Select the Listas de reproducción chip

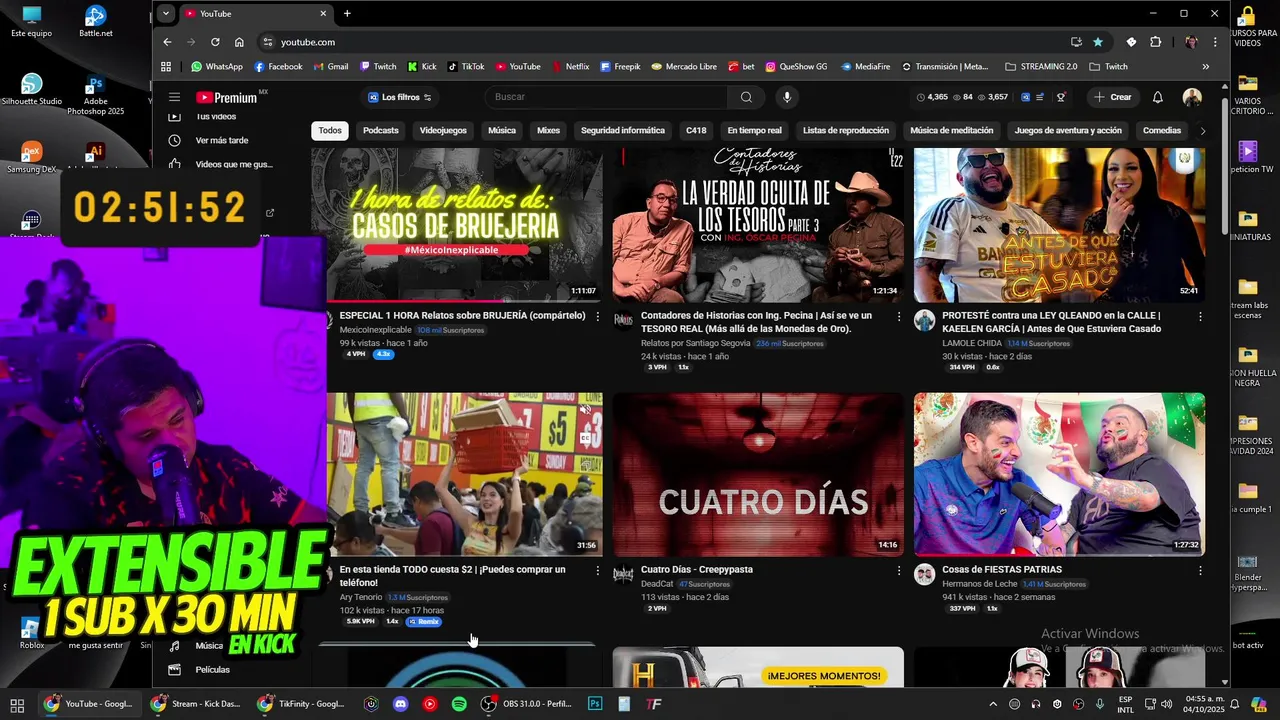pos(846,130)
